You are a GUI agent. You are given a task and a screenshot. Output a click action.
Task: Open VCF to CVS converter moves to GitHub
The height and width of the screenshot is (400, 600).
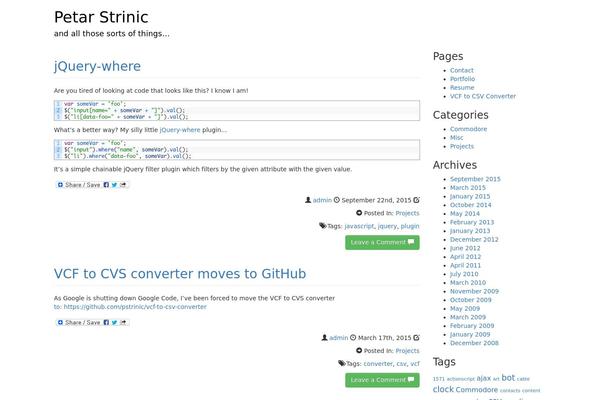[x=180, y=274]
